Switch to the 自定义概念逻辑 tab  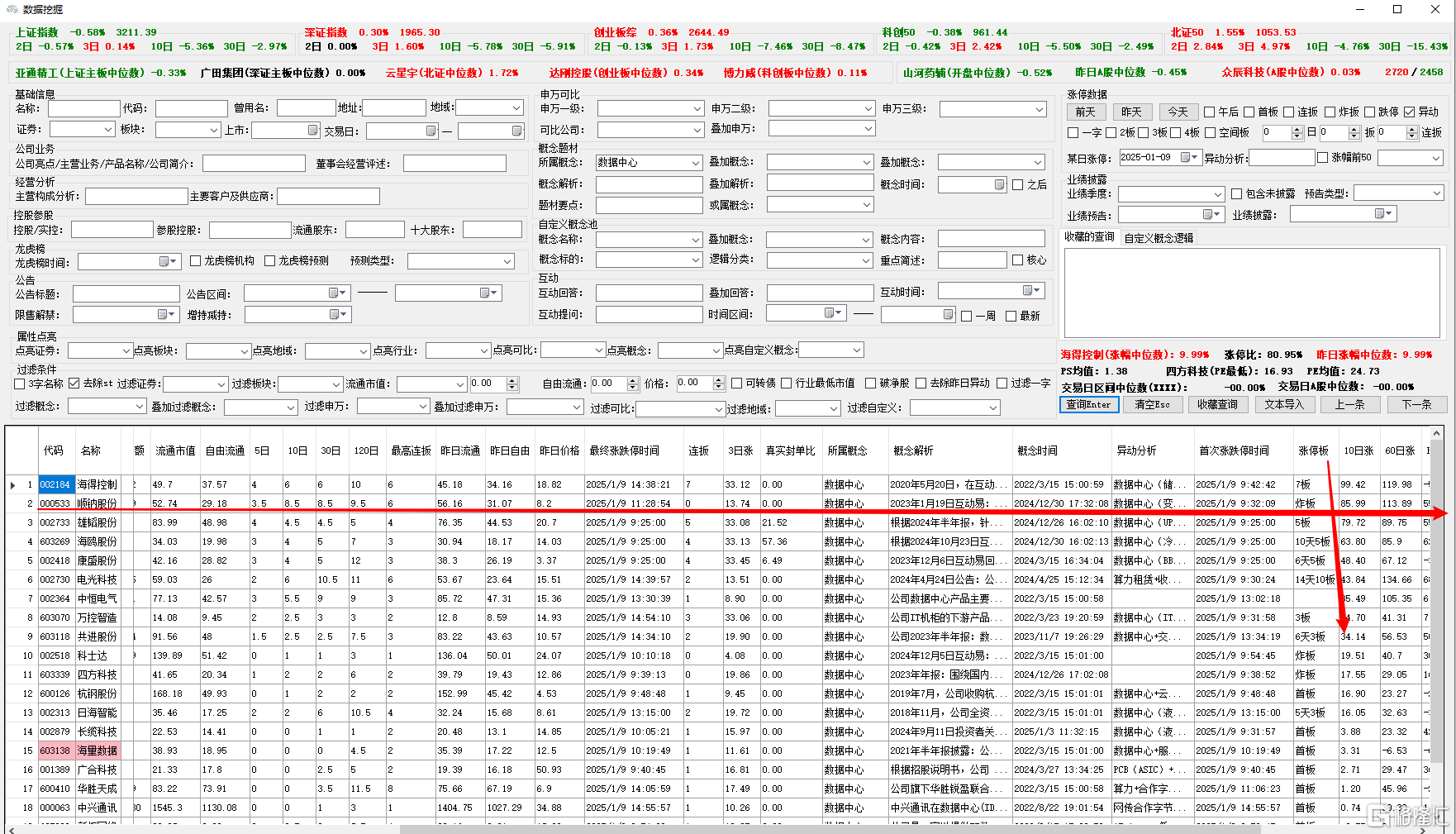1159,238
